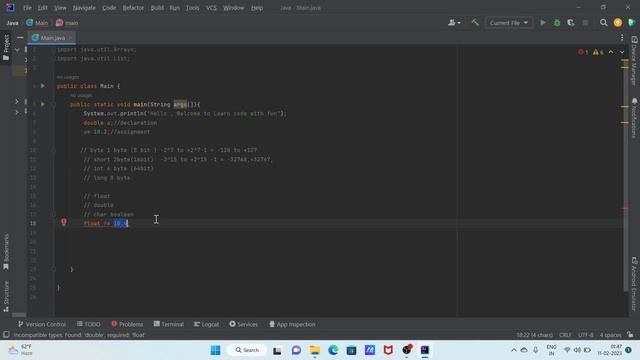640x360 pixels.
Task: Click the CRLF line separator selector
Action: [x=565, y=335]
